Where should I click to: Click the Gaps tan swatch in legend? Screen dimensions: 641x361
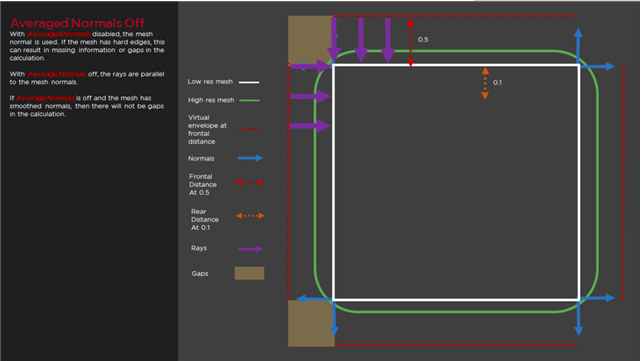click(249, 273)
